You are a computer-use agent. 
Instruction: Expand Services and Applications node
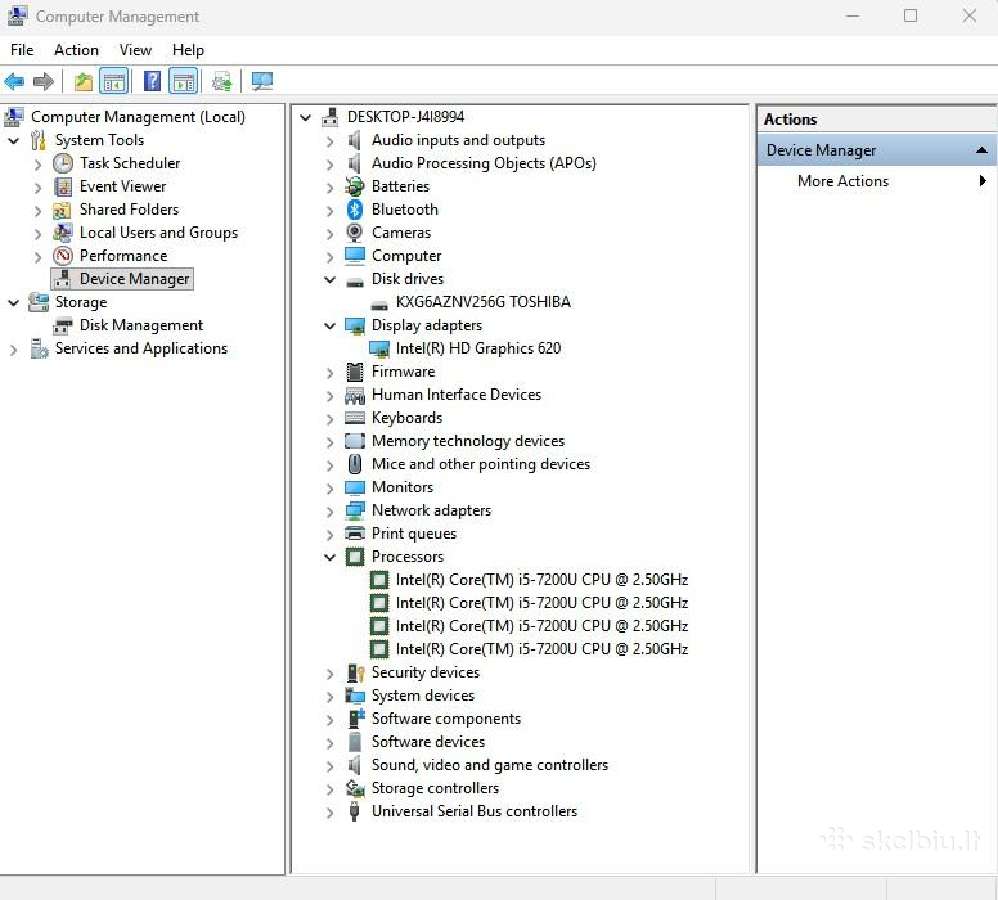coord(13,349)
